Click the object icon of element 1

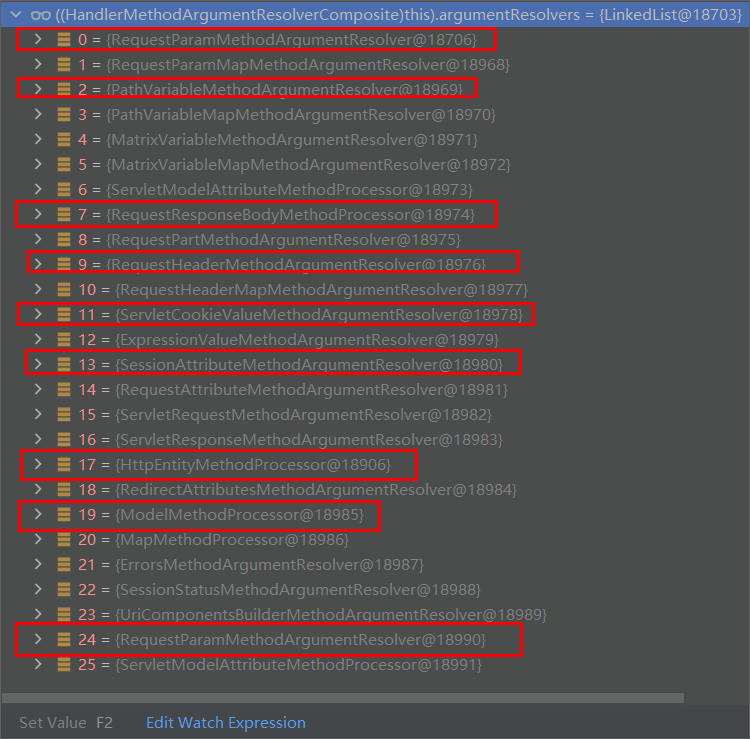(x=64, y=64)
